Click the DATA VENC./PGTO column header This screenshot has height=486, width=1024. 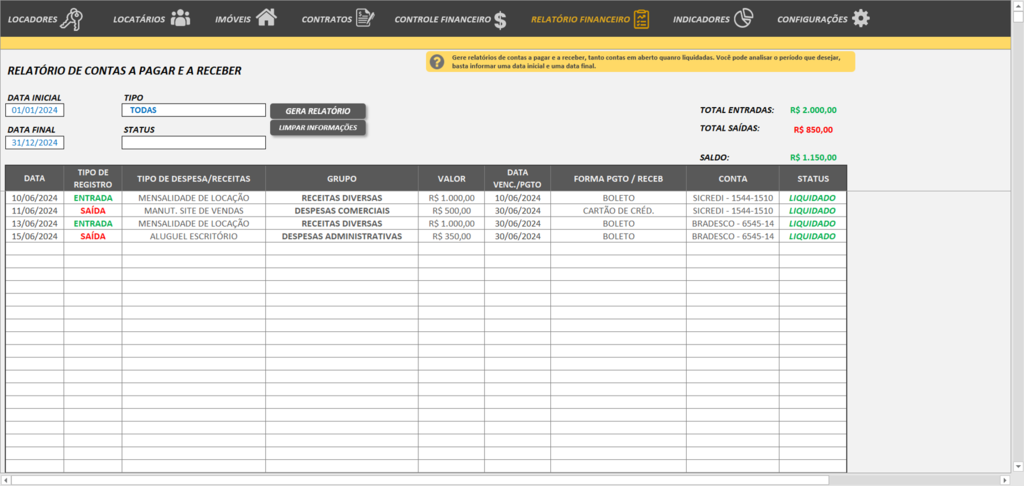(517, 178)
